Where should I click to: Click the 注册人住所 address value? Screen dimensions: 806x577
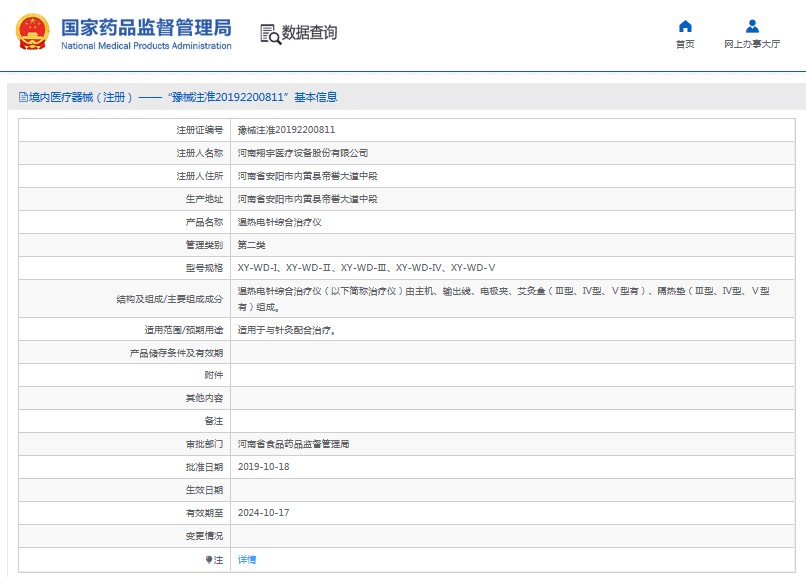[x=307, y=176]
